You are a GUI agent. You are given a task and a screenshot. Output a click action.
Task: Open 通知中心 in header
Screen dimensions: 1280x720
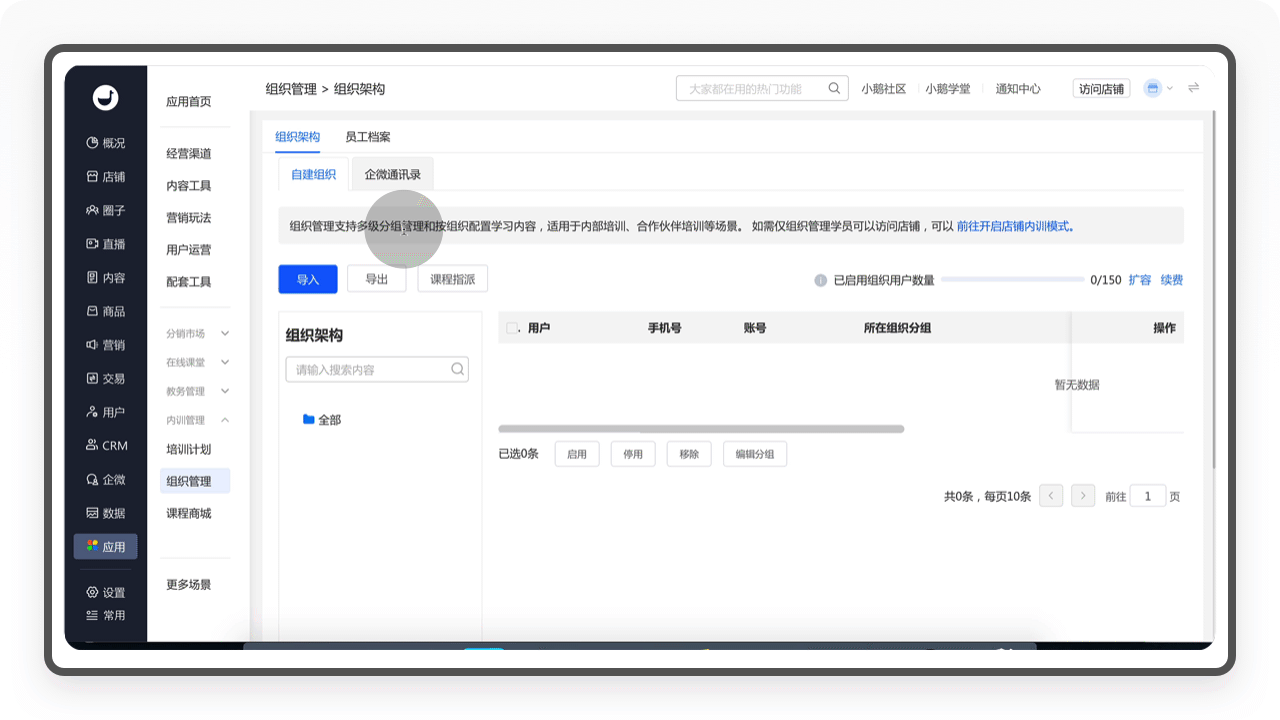[x=1018, y=88]
